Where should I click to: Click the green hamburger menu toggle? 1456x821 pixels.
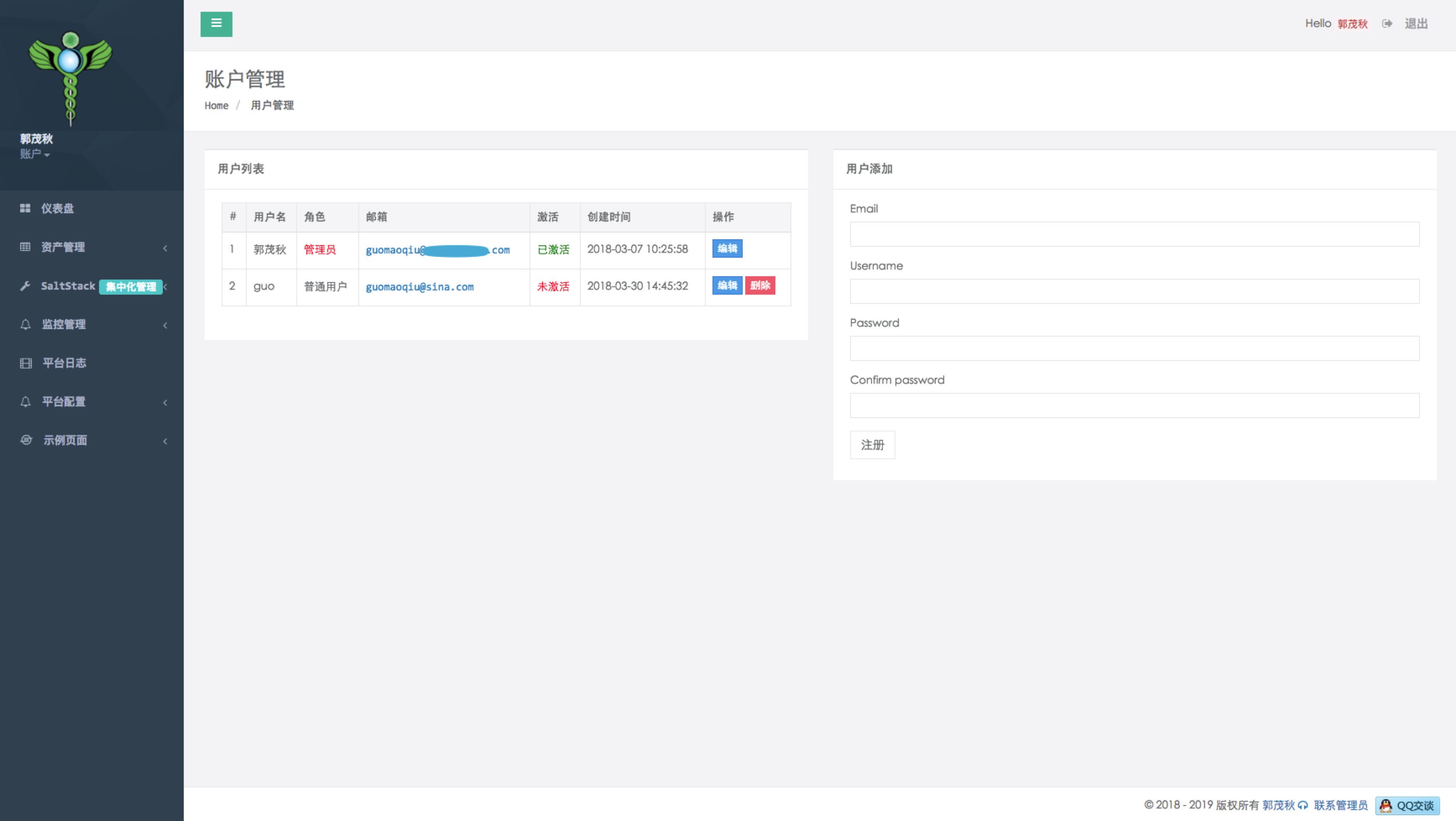216,24
